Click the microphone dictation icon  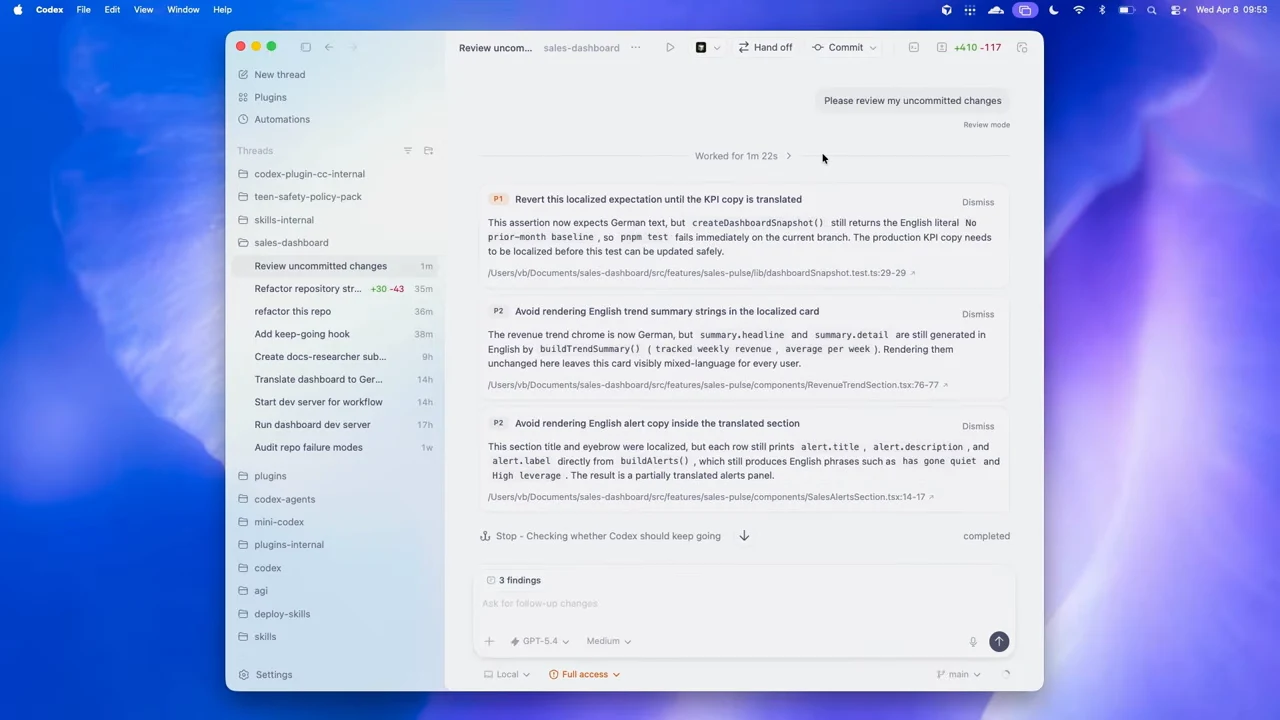pyautogui.click(x=972, y=642)
